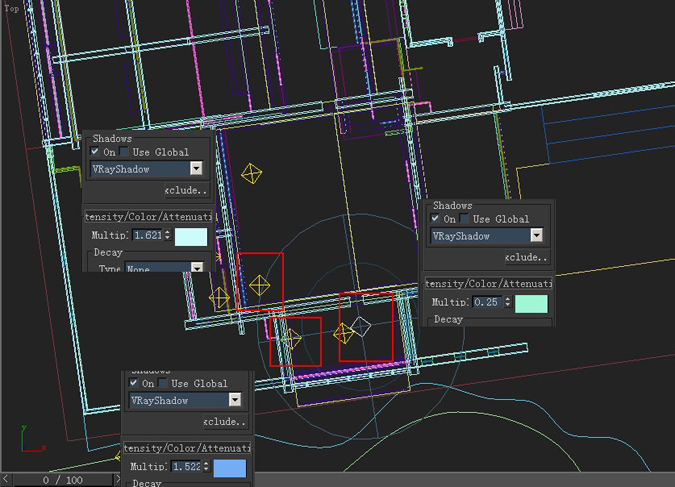The height and width of the screenshot is (487, 675).
Task: Click the spinner arrows beside 0.25
Action: (508, 302)
